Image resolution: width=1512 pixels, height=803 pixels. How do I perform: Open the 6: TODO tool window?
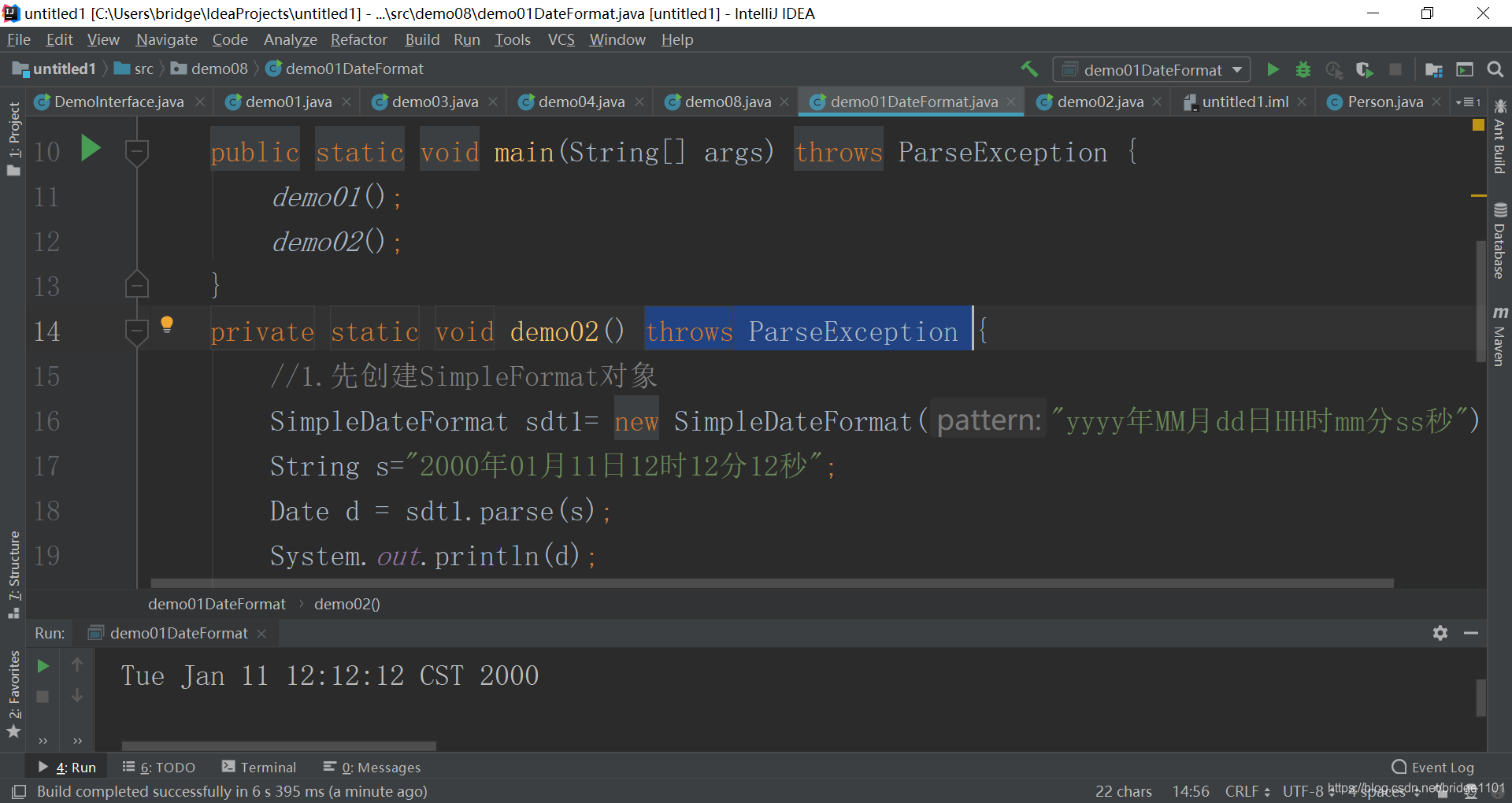coord(158,767)
